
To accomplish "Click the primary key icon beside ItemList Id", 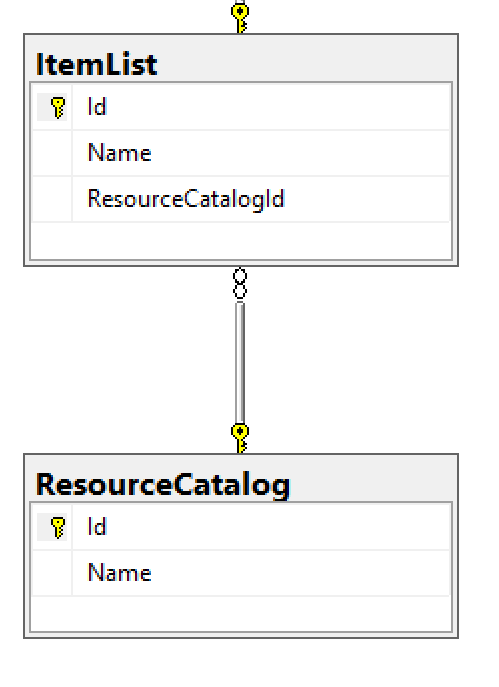I will [58, 107].
